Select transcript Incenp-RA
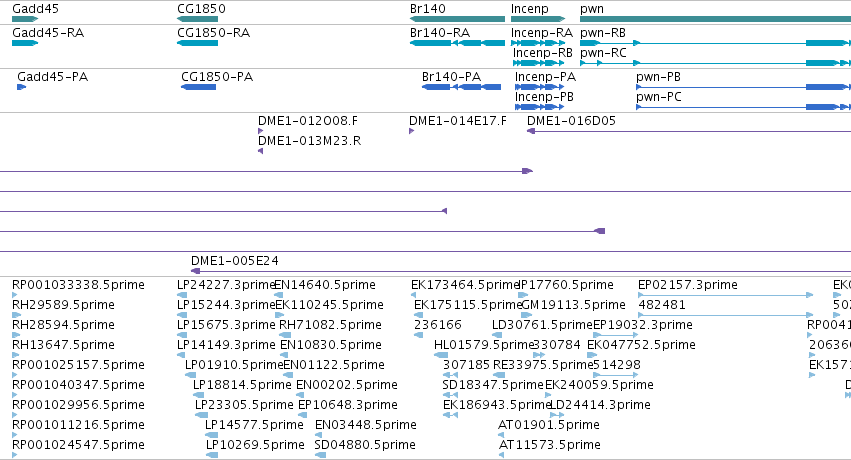Screen dimensions: 851x460 click(538, 43)
